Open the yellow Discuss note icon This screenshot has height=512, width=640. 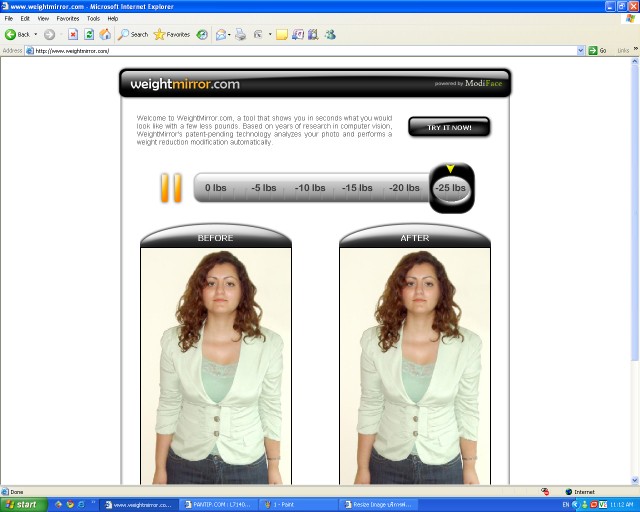tap(282, 35)
